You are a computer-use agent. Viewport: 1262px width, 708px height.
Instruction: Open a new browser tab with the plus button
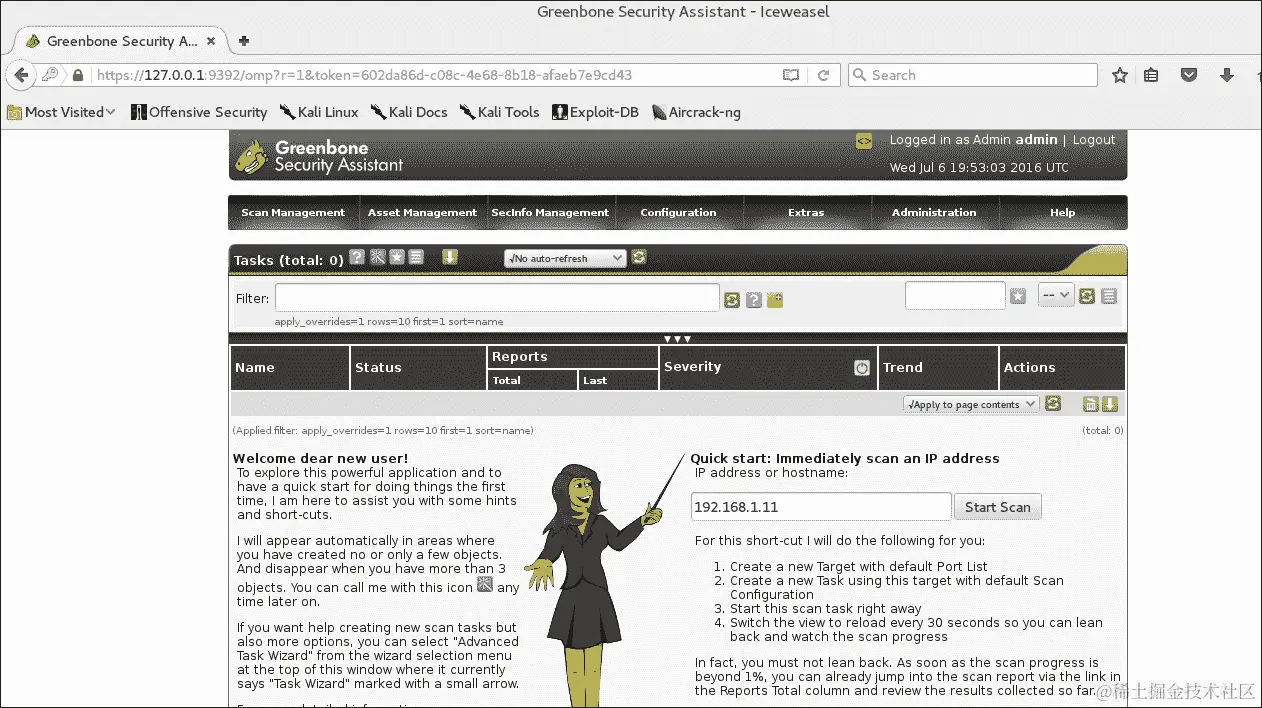244,41
